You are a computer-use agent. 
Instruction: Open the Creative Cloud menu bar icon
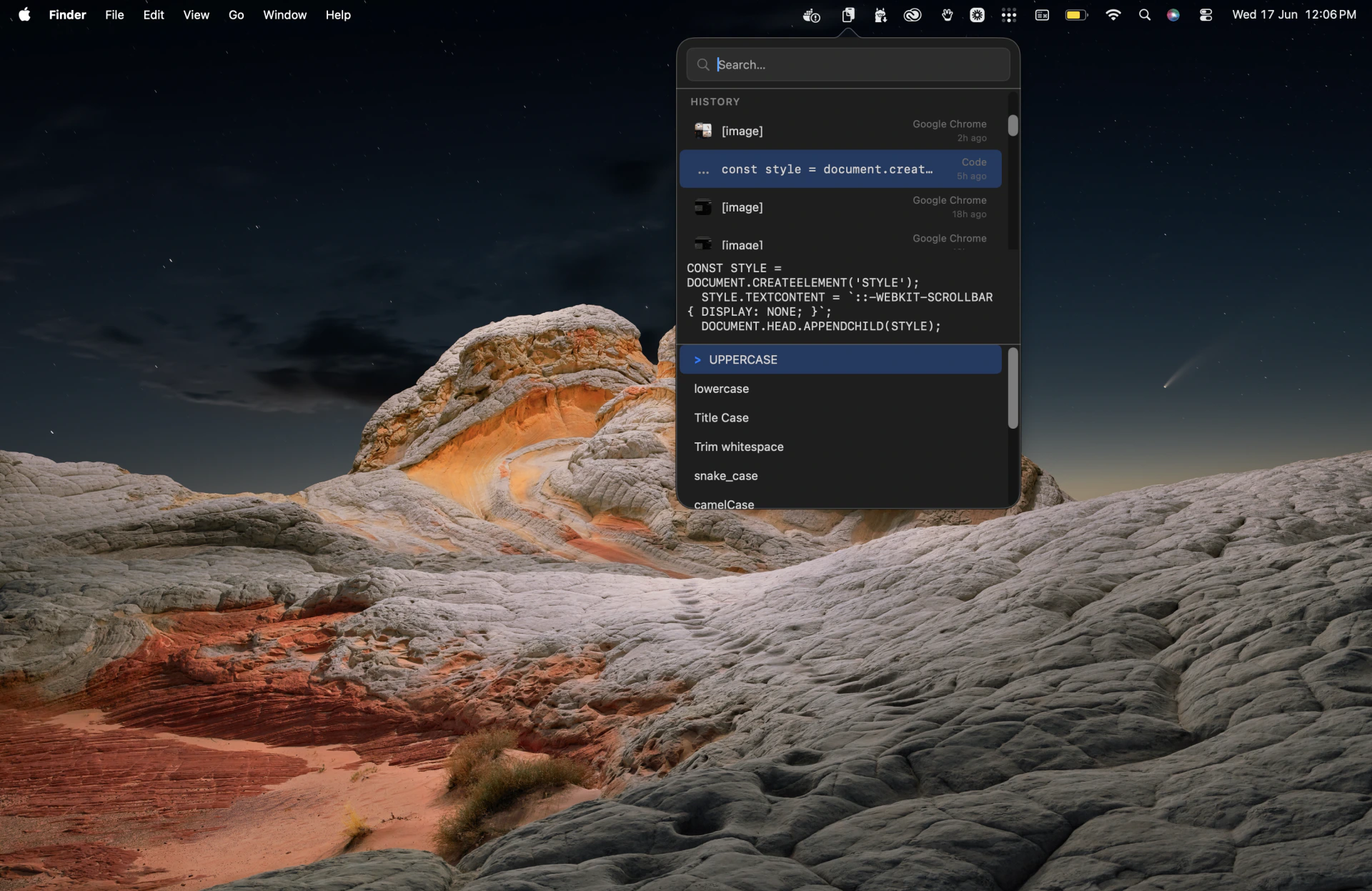click(x=913, y=15)
